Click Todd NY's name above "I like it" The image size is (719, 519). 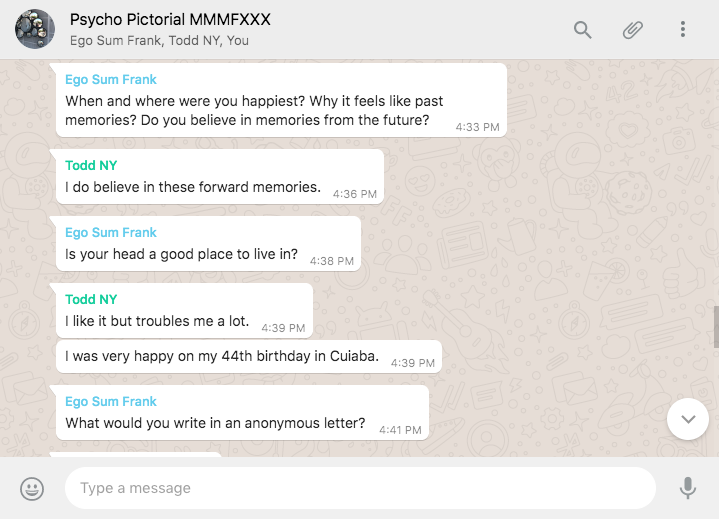coord(91,299)
